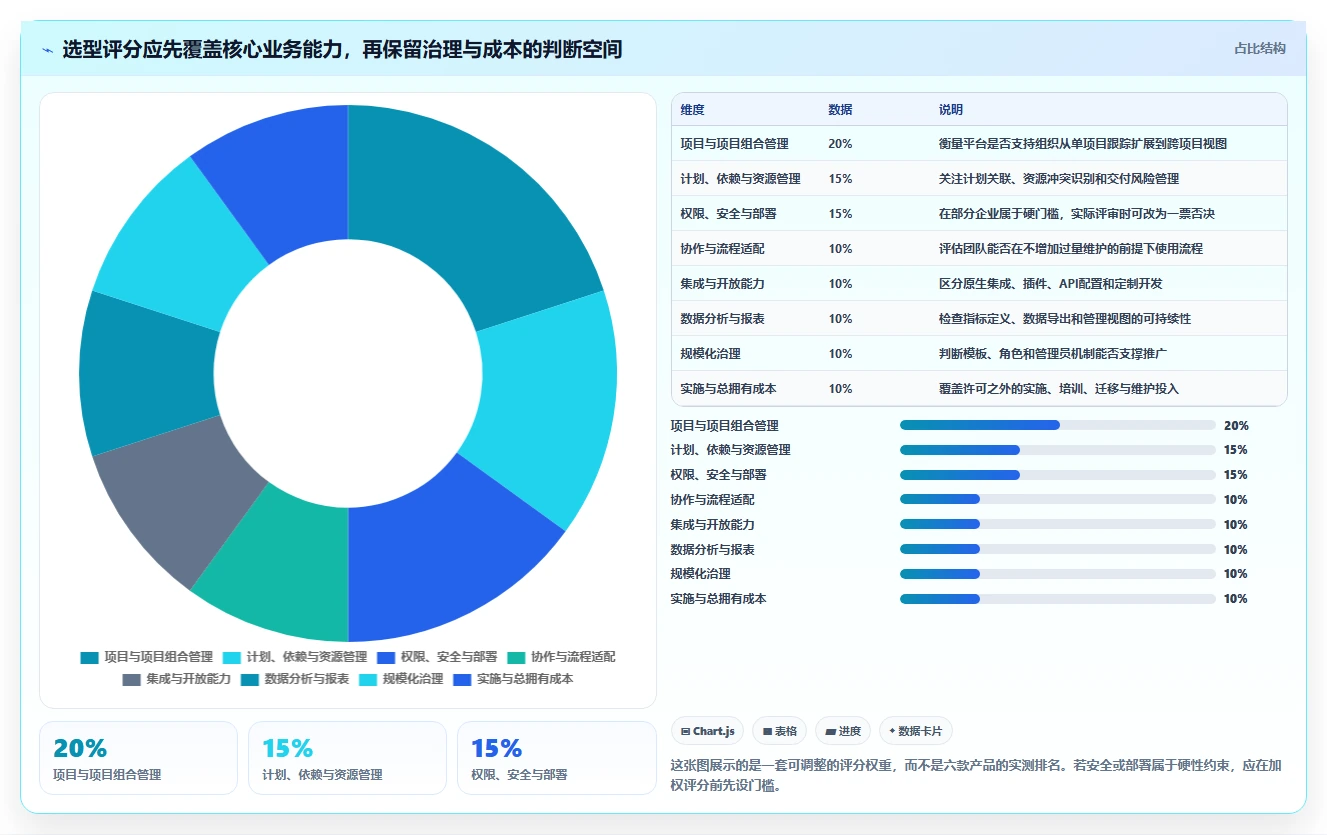Click progress bar for 项目与项目组合管理

[x=1057, y=425]
